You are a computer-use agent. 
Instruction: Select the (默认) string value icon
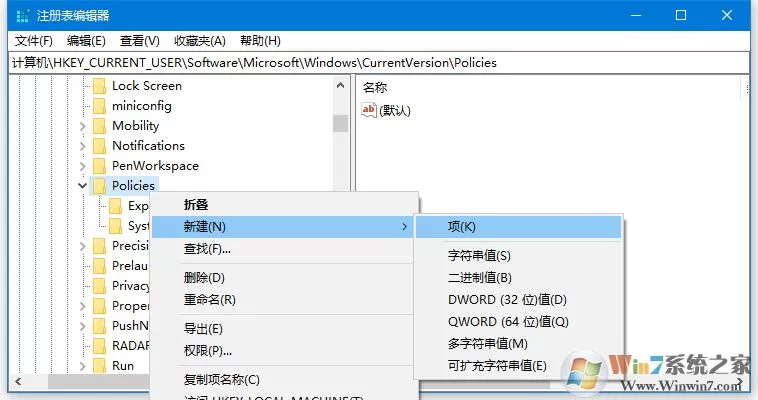click(x=368, y=110)
